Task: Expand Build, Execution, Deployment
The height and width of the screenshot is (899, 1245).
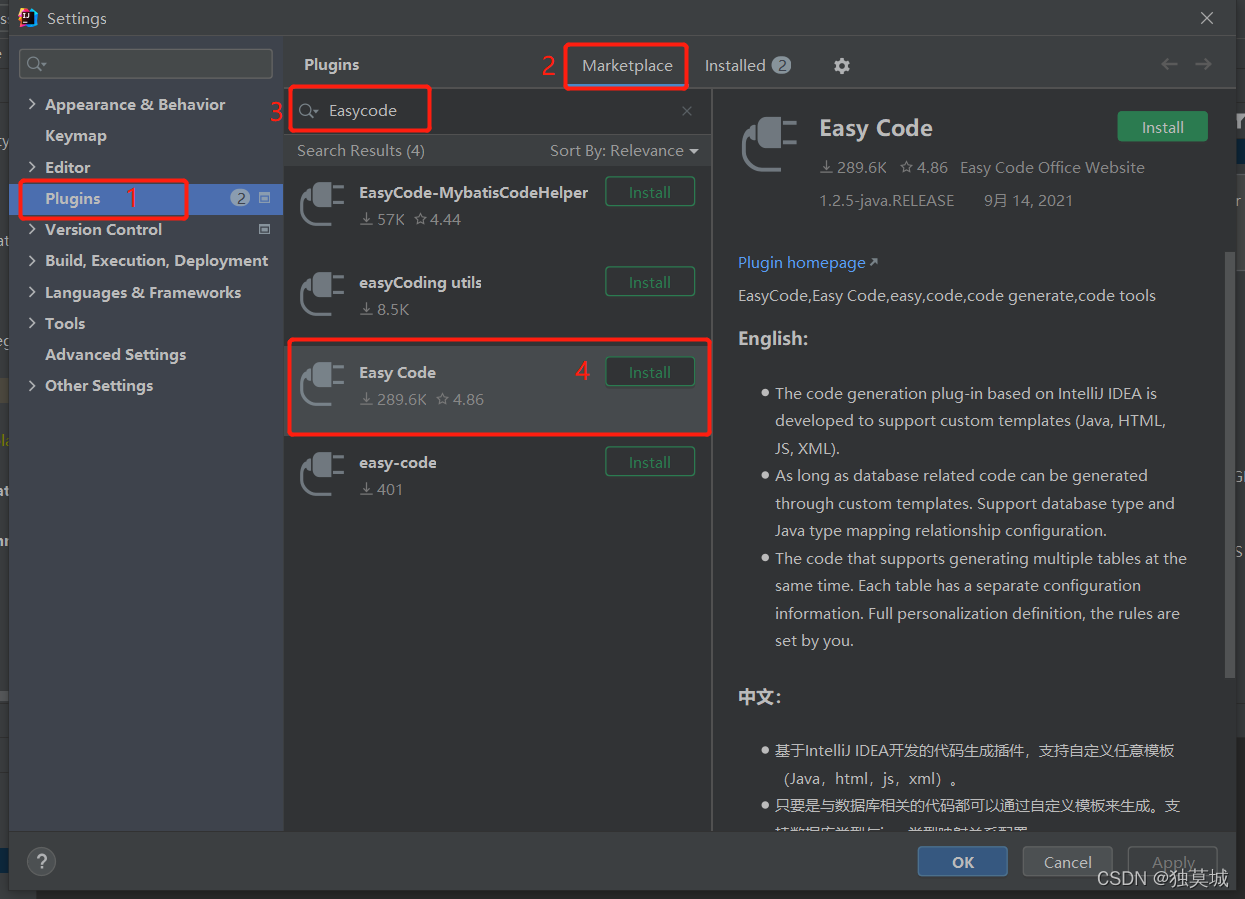Action: [x=32, y=260]
